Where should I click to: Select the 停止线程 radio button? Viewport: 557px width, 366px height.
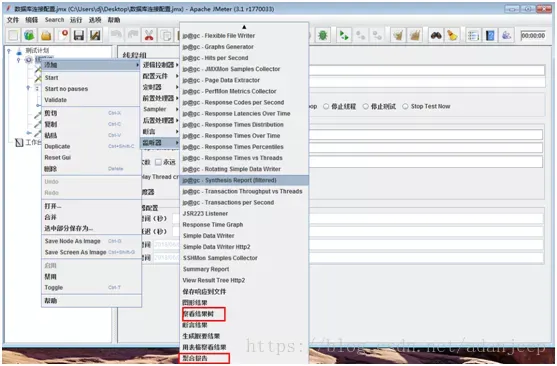click(326, 106)
